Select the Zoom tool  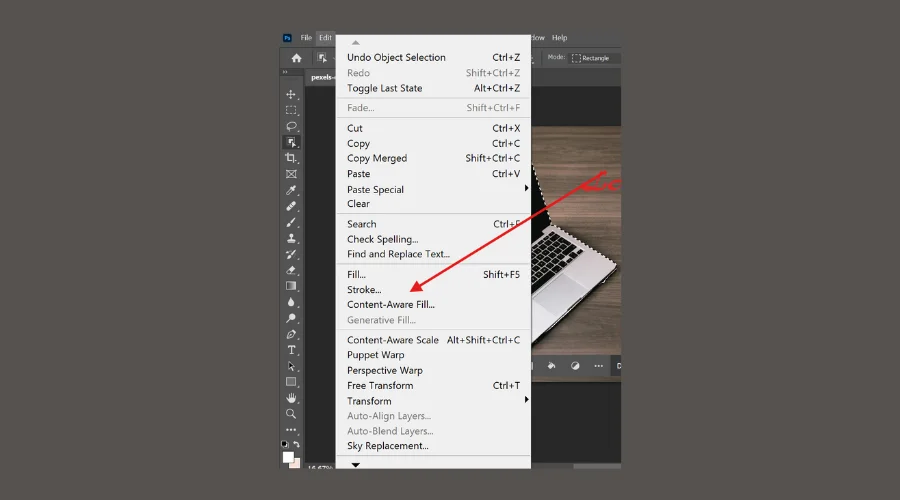pos(291,414)
